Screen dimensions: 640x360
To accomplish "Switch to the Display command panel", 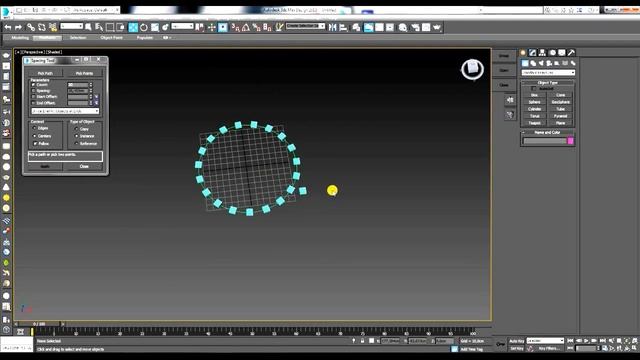I will [x=562, y=53].
